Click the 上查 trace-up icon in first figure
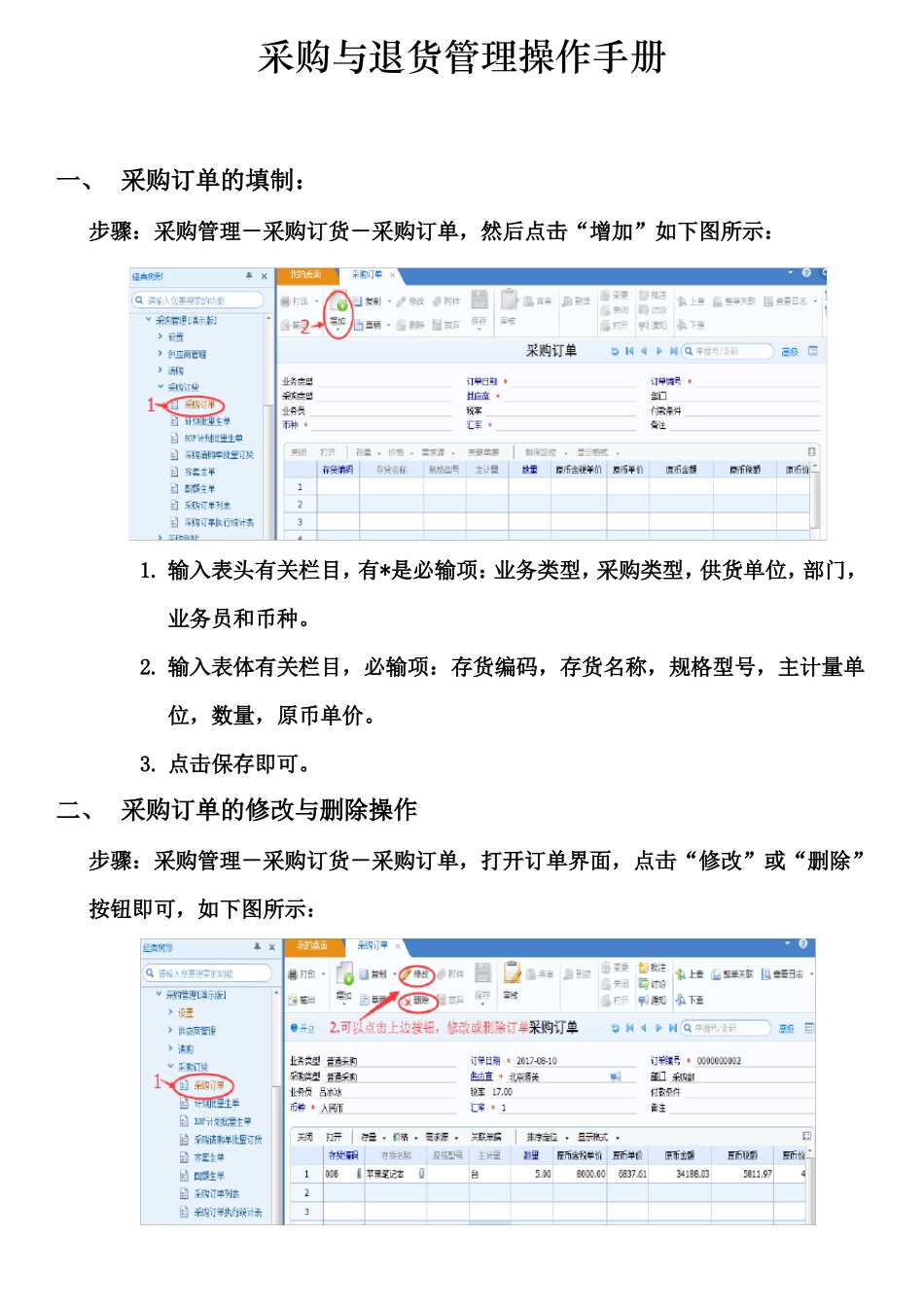 pyautogui.click(x=682, y=301)
